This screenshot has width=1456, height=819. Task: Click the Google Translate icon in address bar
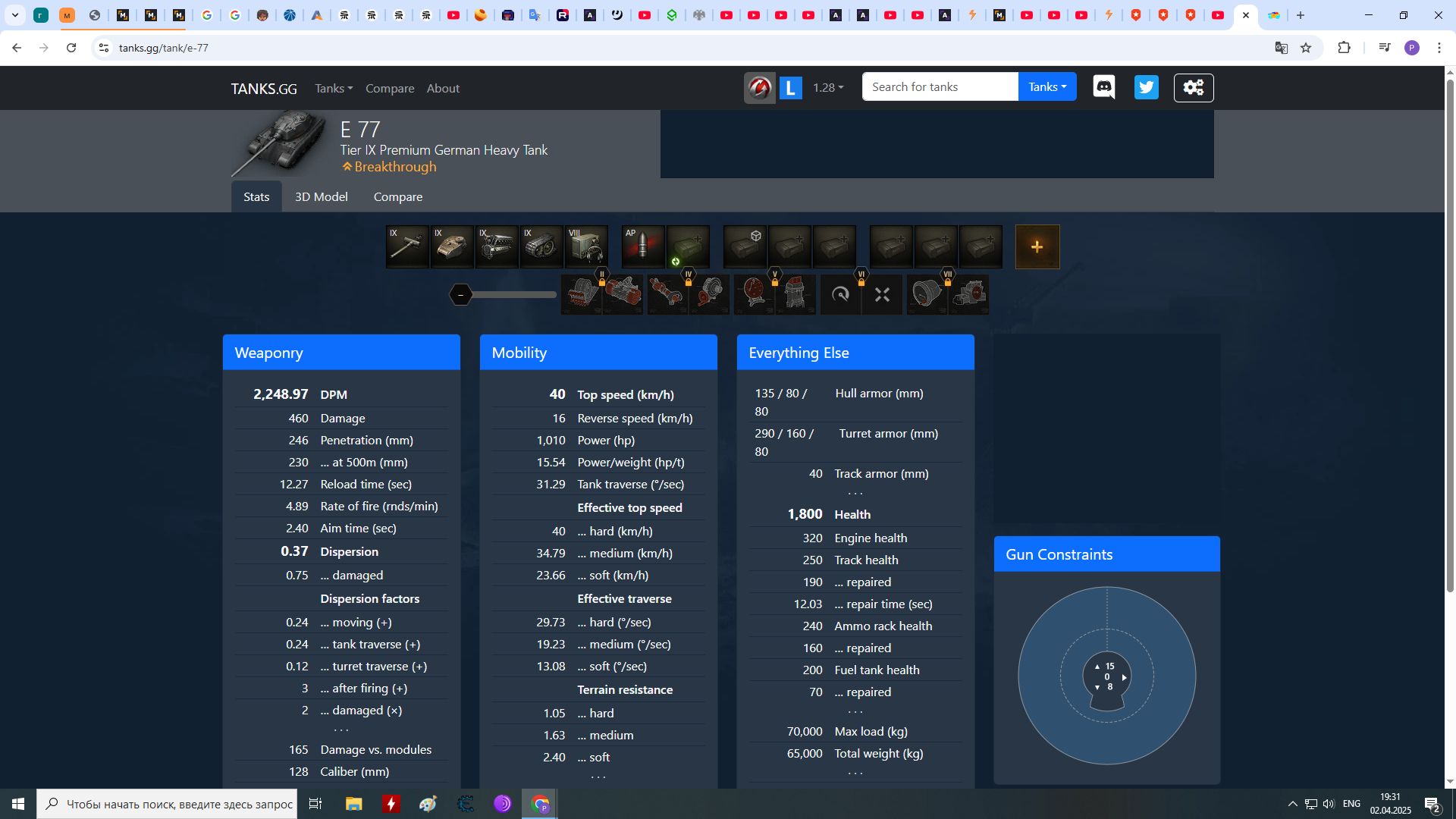pos(1282,48)
